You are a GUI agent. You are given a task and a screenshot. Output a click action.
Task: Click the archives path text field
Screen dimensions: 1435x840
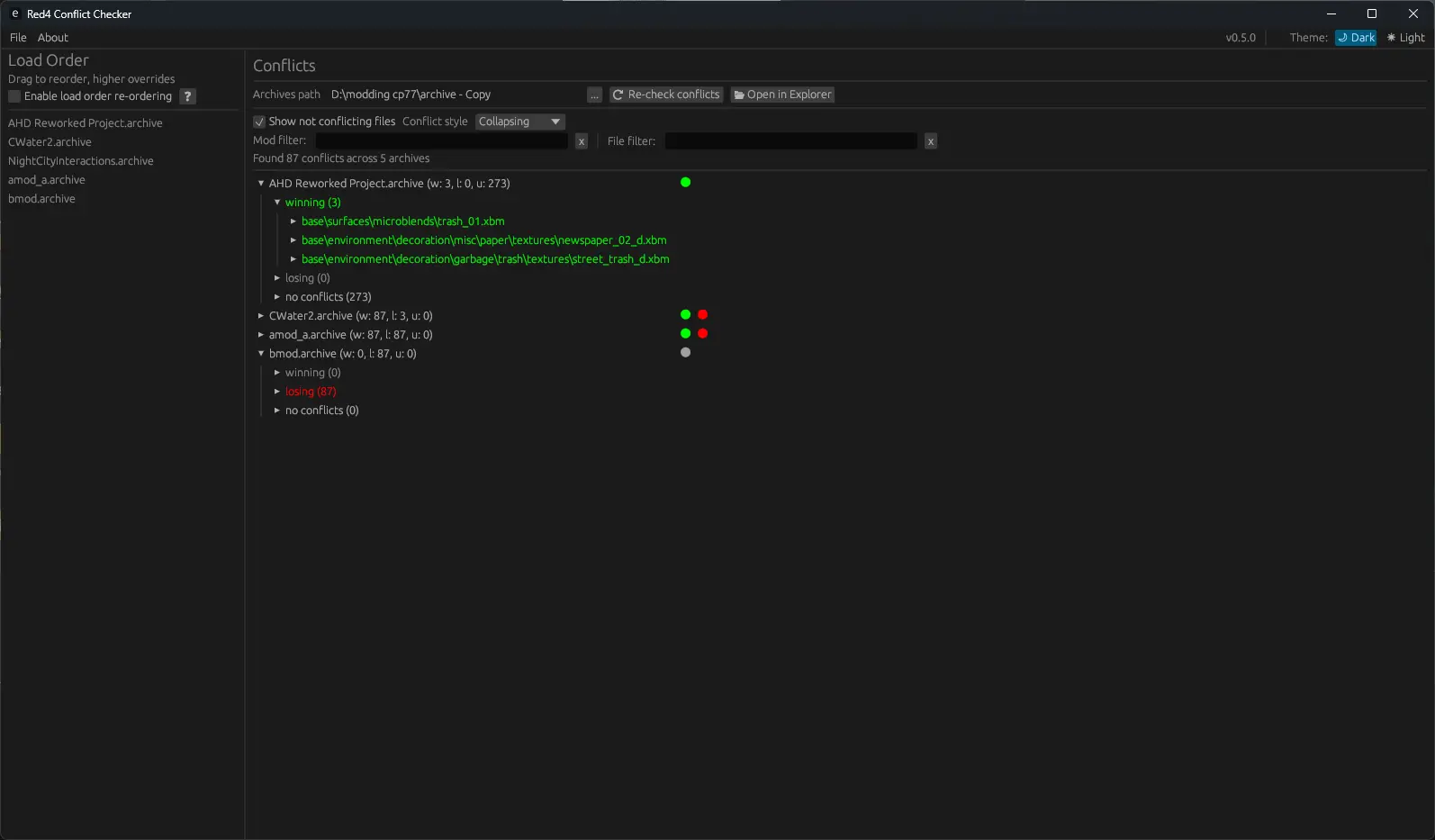pyautogui.click(x=455, y=95)
